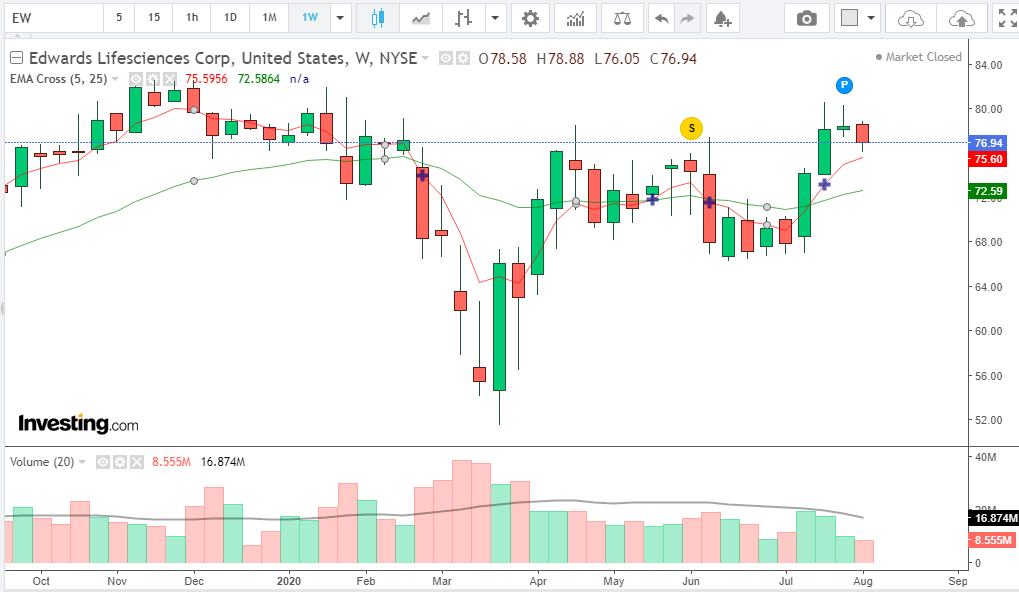Open chart settings gear
Viewport: 1019px width, 592px height.
click(530, 18)
